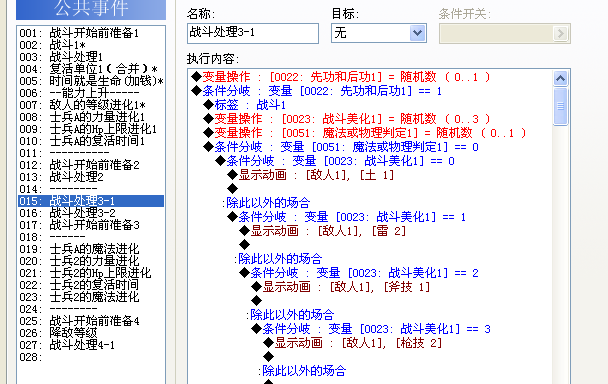Click the scroll up arrow of 执行内容
This screenshot has height=384, width=608.
click(x=560, y=79)
